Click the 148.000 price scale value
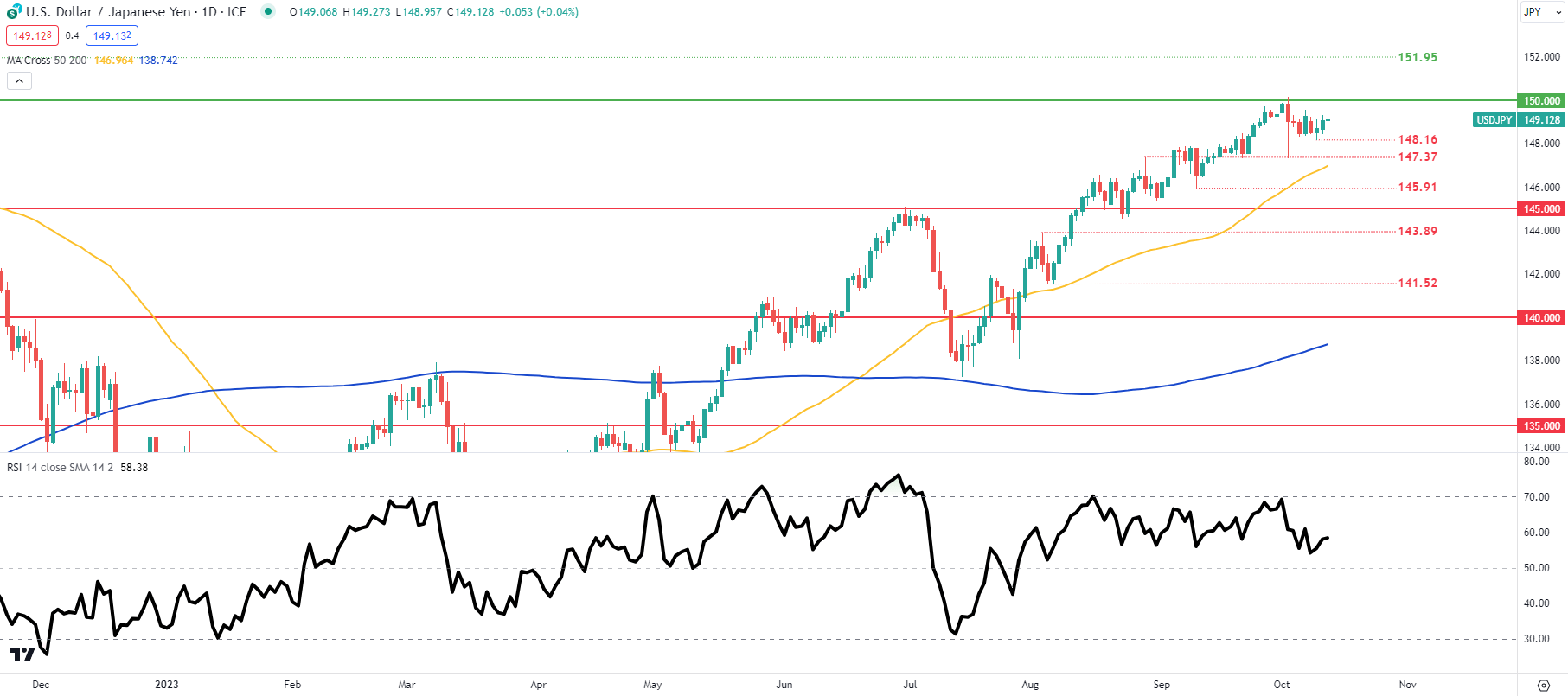The image size is (1568, 696). tap(1542, 144)
